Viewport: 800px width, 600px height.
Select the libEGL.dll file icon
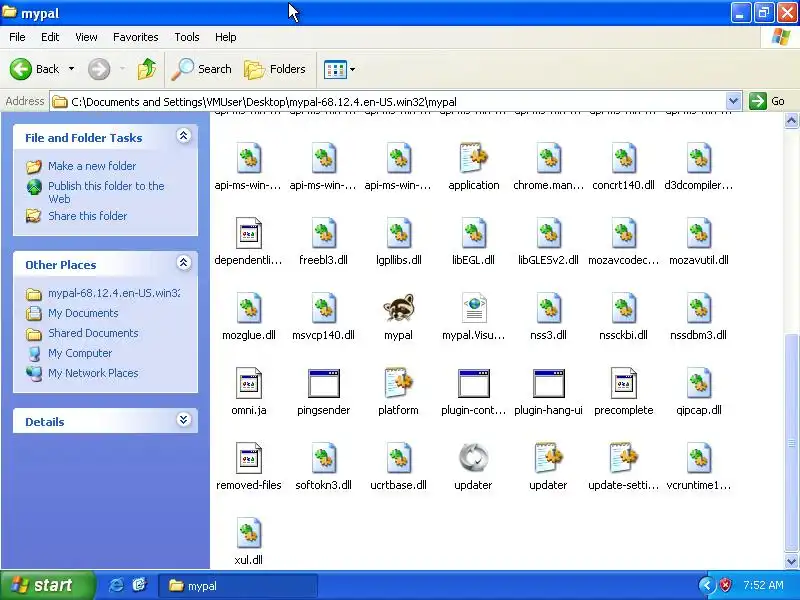[x=473, y=233]
